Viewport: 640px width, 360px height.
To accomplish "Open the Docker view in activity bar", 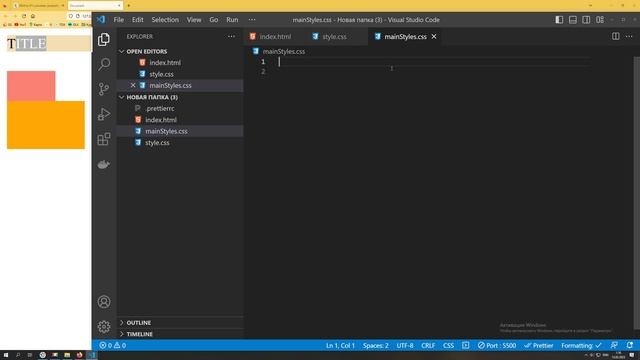I will 104,164.
